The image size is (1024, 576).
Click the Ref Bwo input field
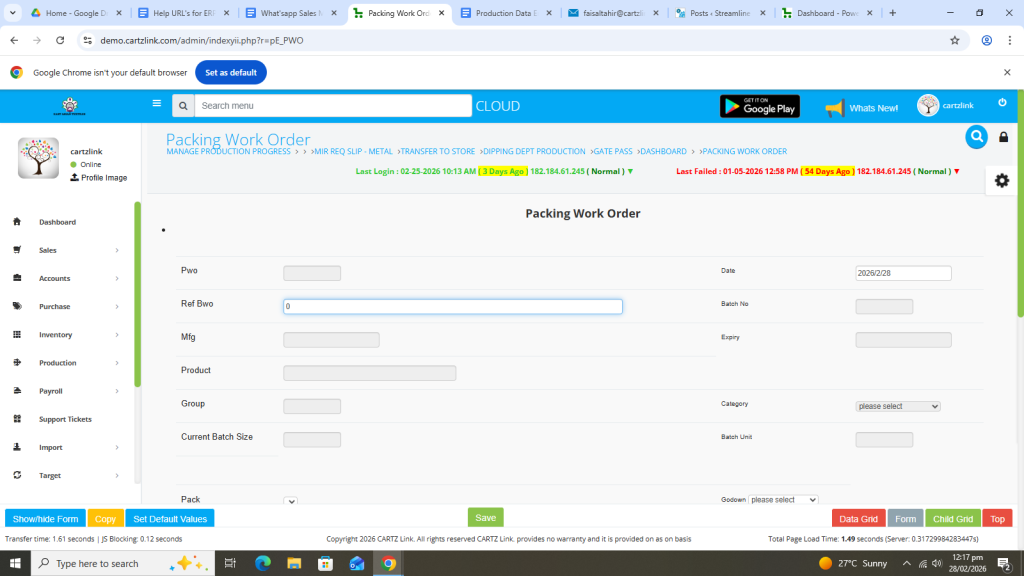click(x=453, y=307)
